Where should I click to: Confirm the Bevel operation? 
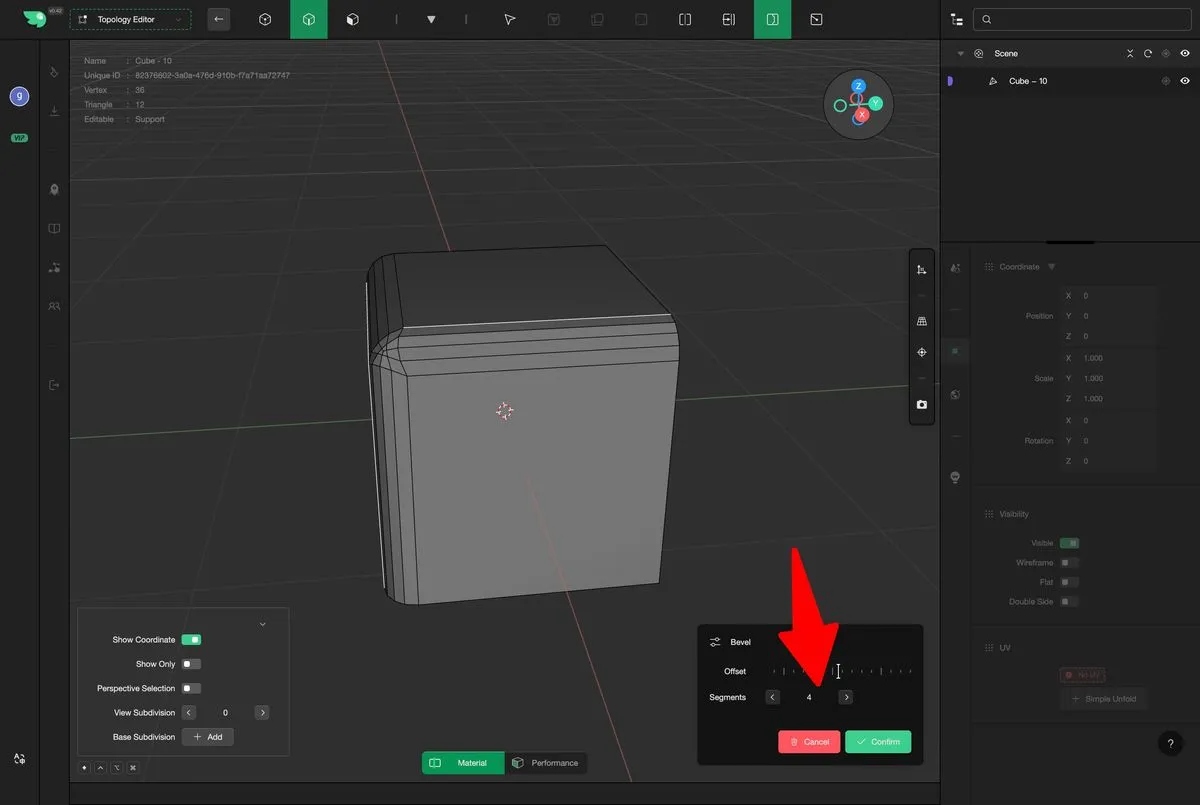(878, 741)
